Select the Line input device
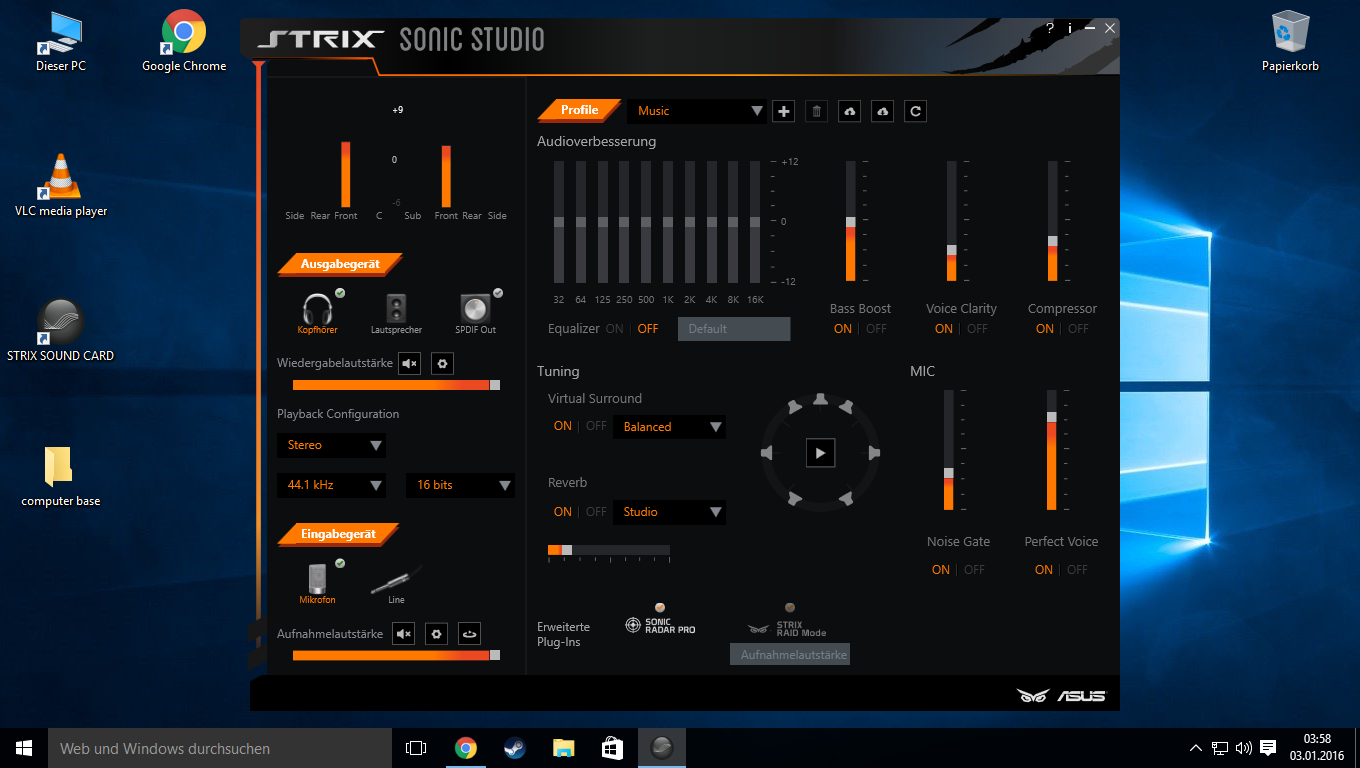This screenshot has width=1360, height=768. point(396,583)
